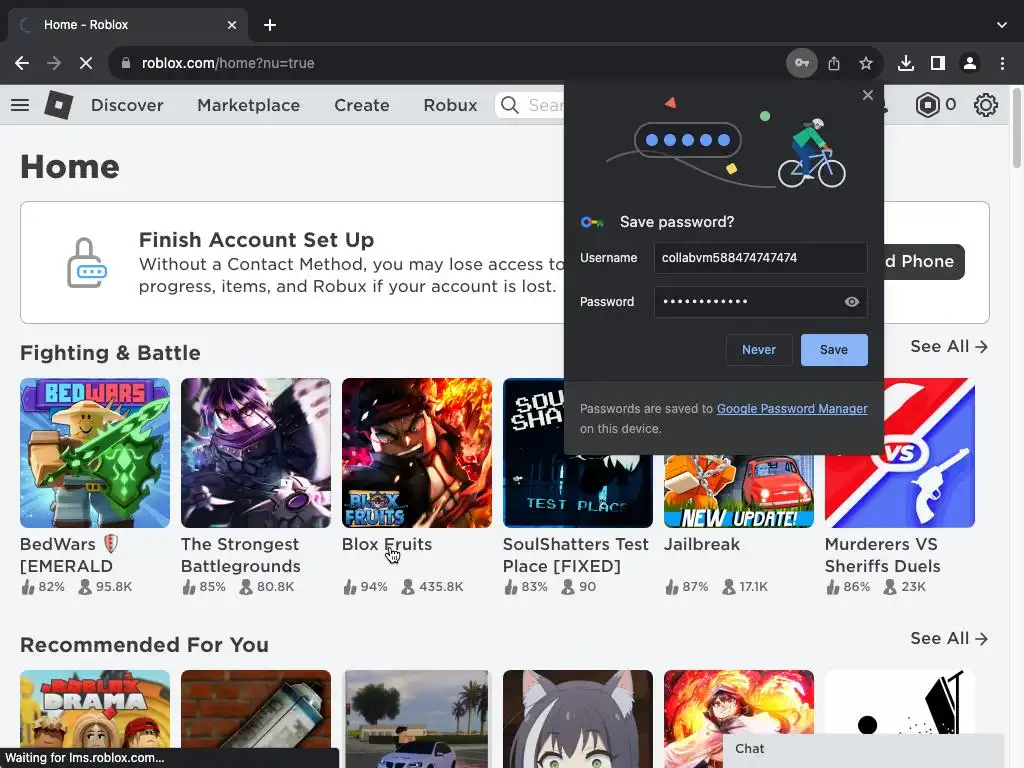Open the Jailbreak game thumbnail
Image resolution: width=1024 pixels, height=768 pixels.
click(x=739, y=491)
